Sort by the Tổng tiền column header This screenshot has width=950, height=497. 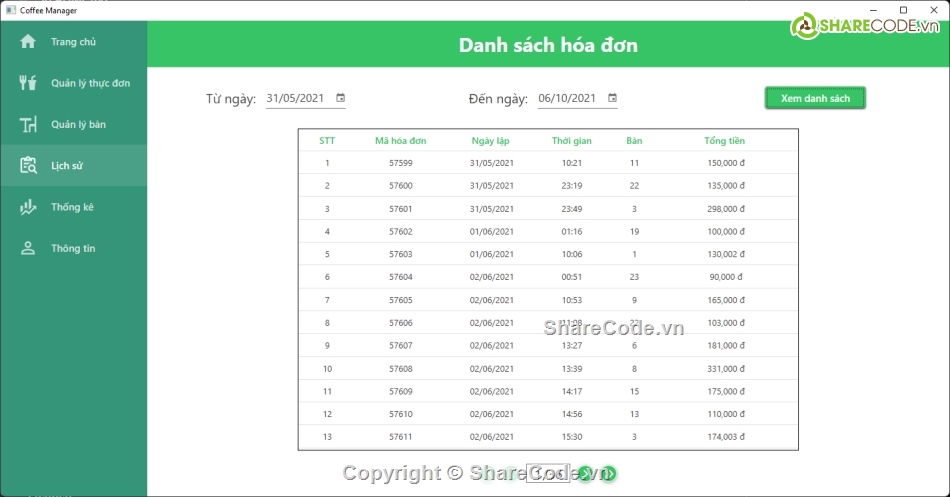pyautogui.click(x=725, y=141)
